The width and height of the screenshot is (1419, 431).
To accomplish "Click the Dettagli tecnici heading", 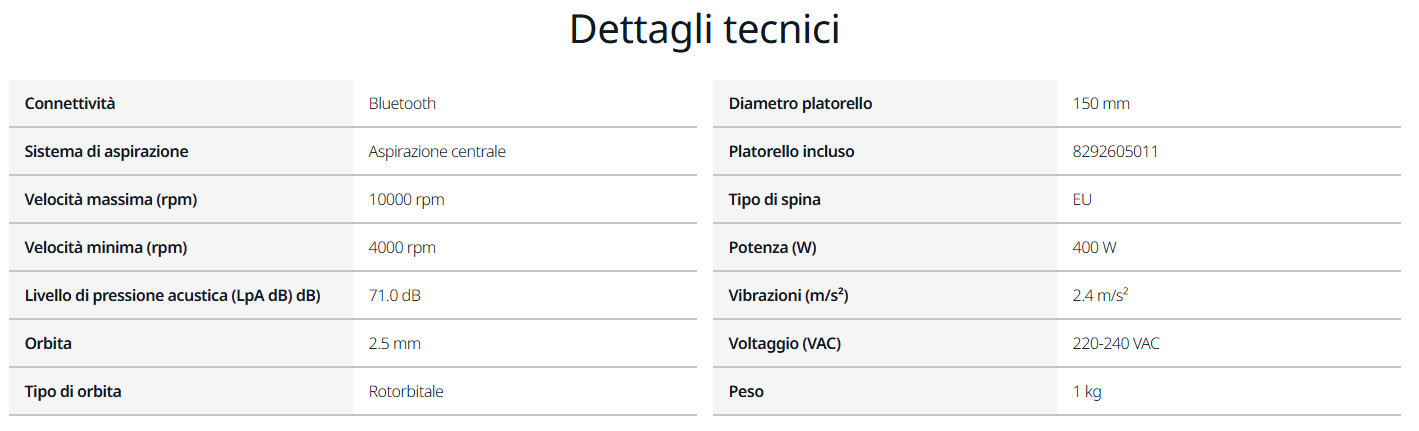I will 704,29.
